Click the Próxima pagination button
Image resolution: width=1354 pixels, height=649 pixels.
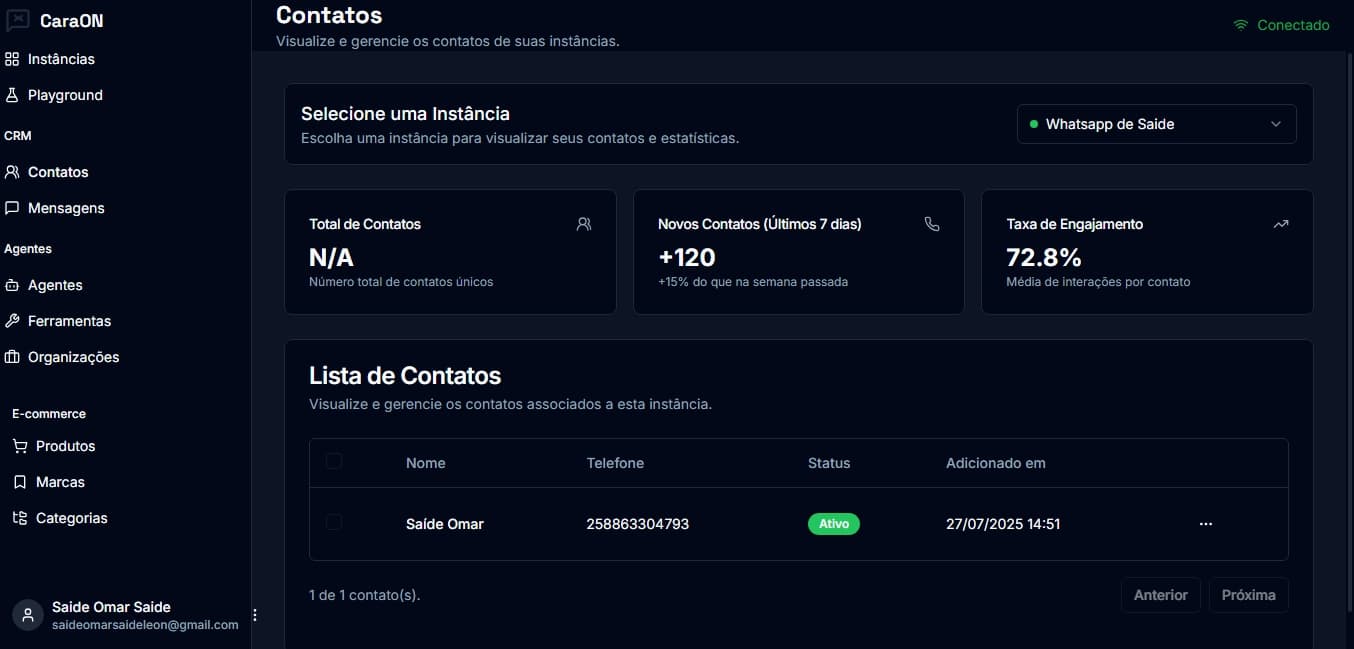pyautogui.click(x=1248, y=595)
